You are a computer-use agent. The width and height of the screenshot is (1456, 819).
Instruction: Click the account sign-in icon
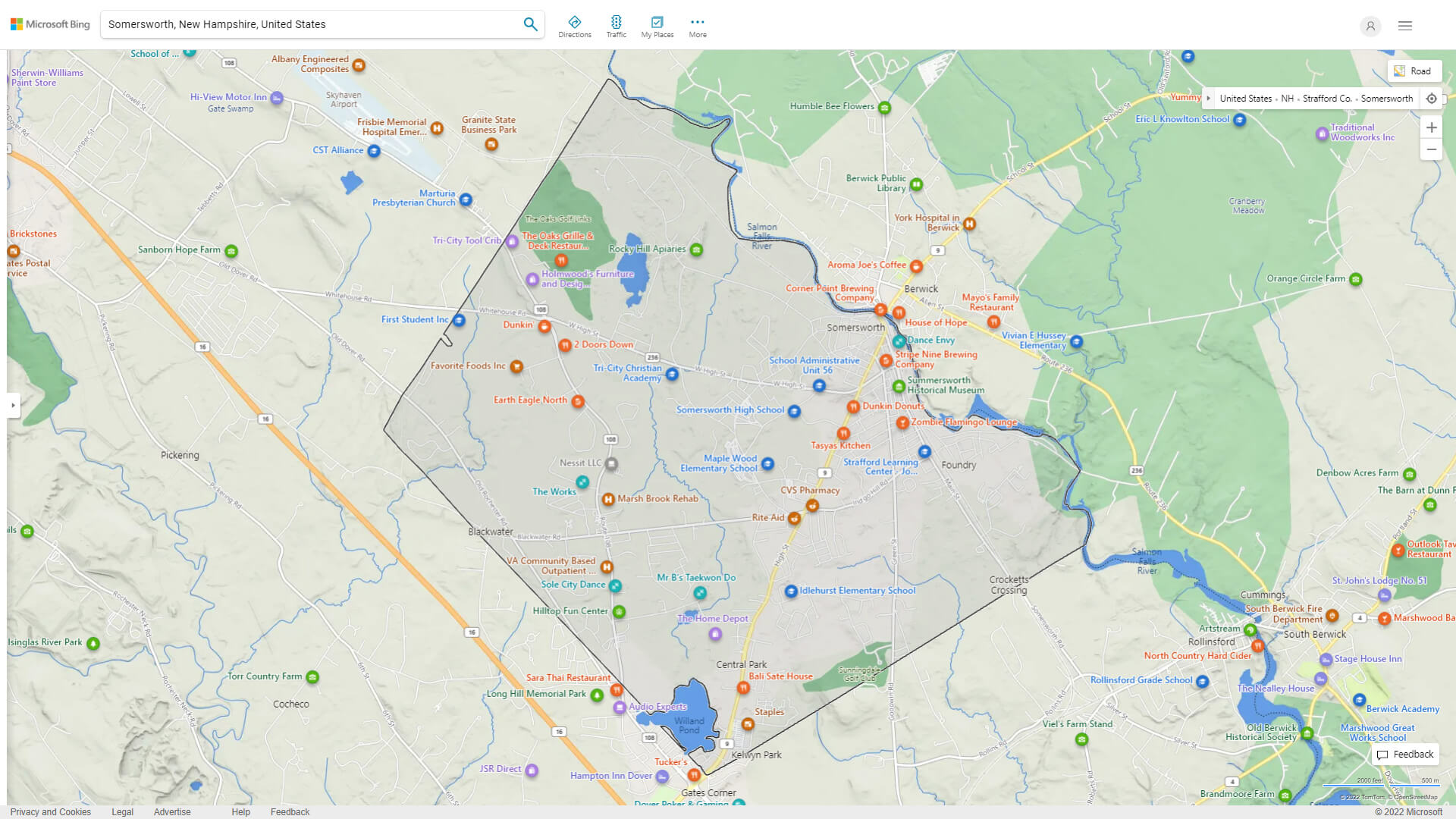[x=1370, y=26]
